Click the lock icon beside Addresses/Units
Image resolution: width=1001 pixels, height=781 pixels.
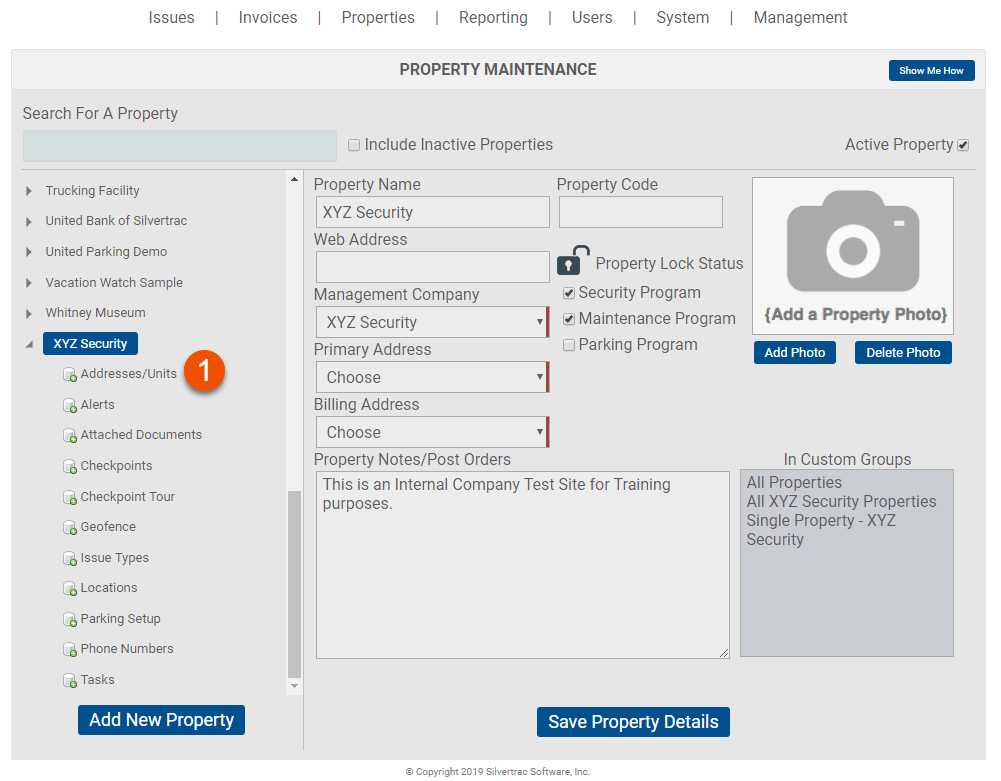tap(69, 374)
